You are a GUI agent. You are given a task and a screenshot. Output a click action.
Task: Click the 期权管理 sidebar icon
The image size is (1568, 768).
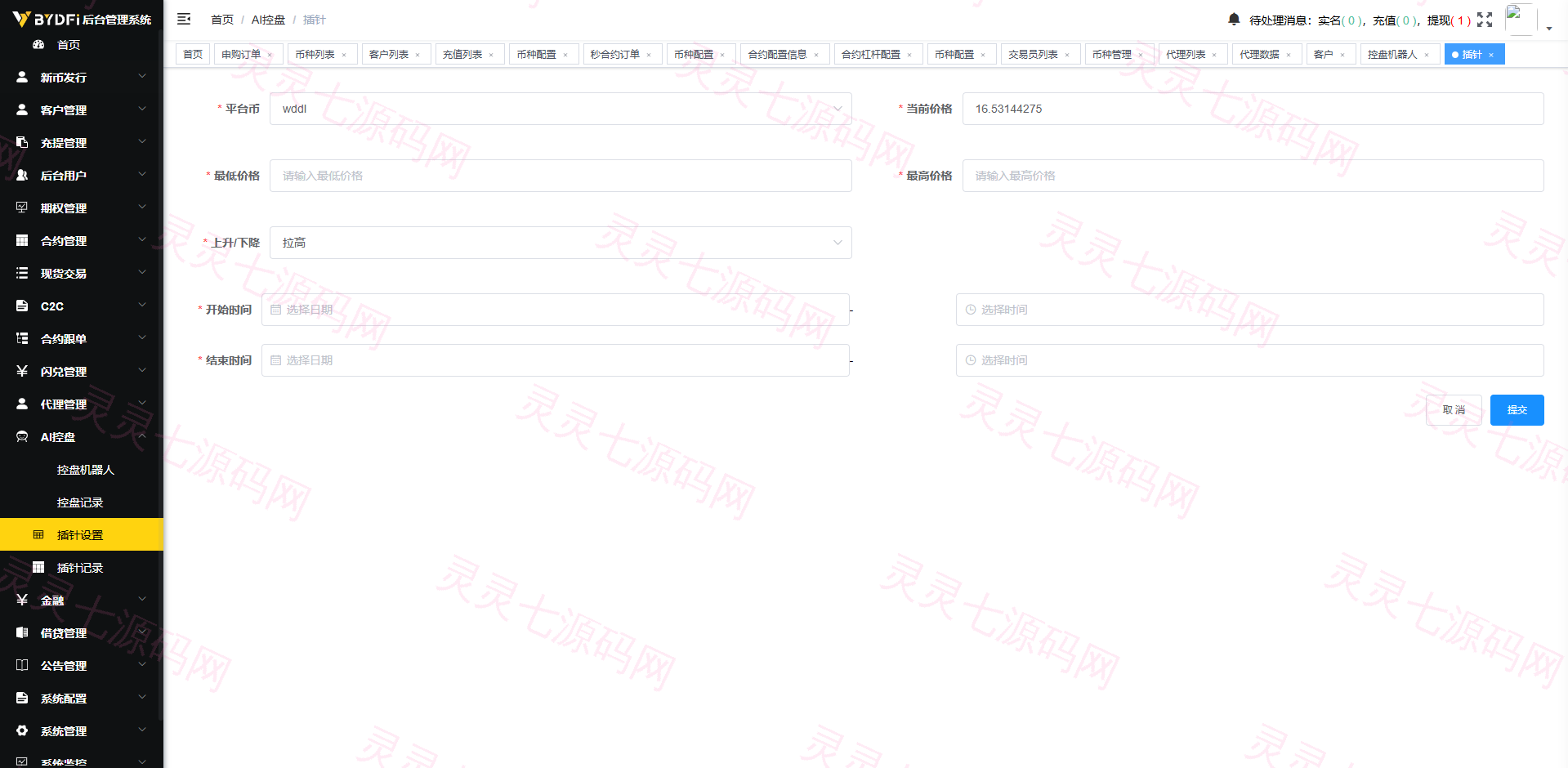click(22, 208)
